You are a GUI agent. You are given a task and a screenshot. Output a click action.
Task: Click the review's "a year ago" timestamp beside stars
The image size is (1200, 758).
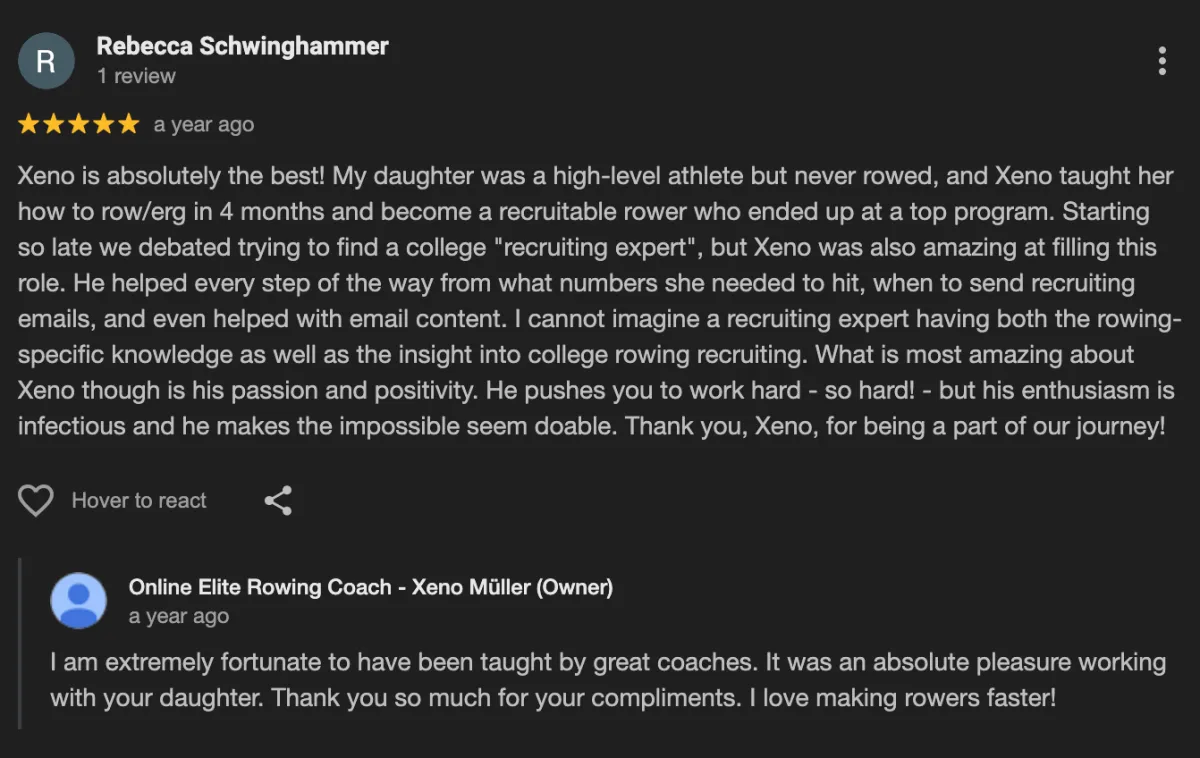pos(204,125)
